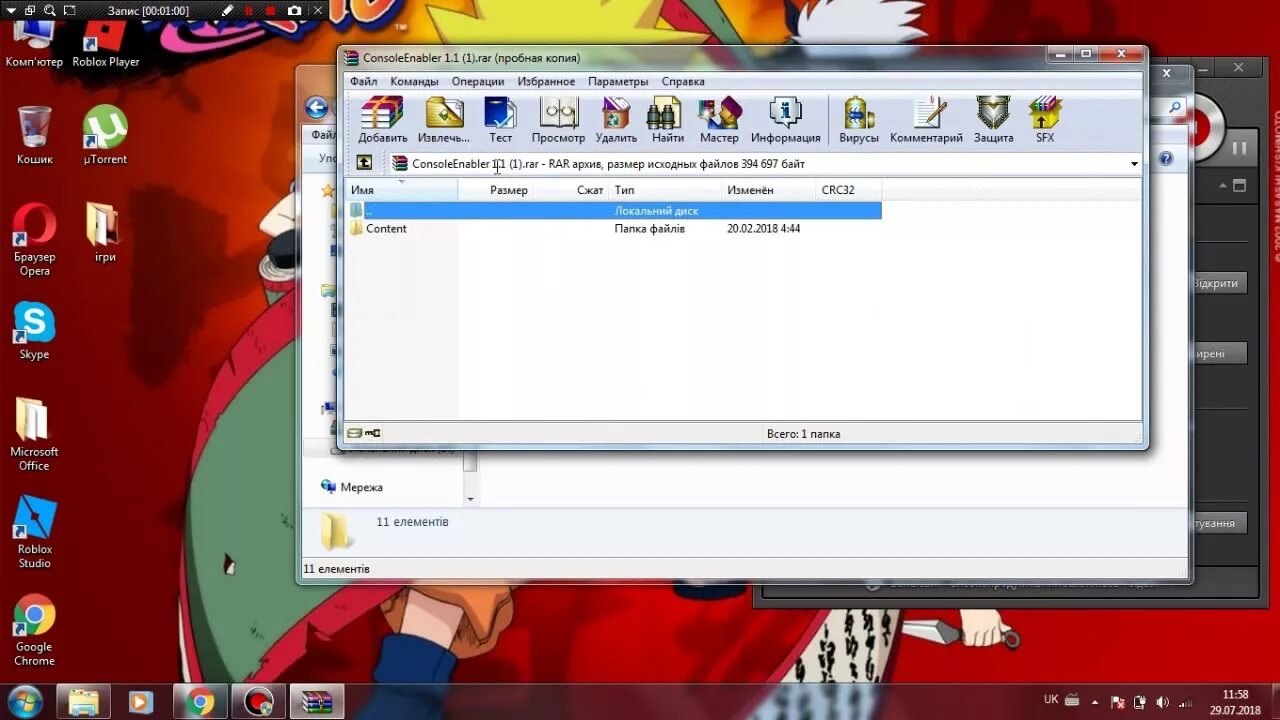1280x720 pixels.
Task: Sort by the Изменён column header
Action: (x=768, y=190)
